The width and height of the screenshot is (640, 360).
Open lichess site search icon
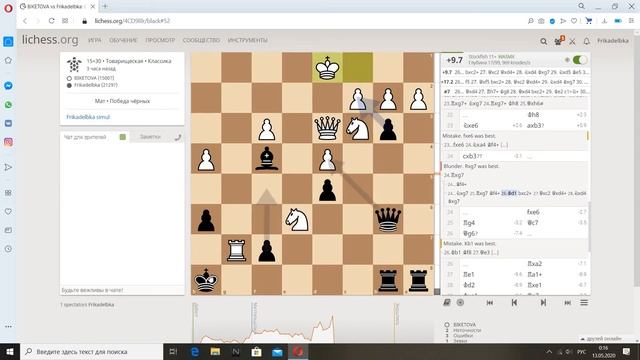click(x=544, y=41)
